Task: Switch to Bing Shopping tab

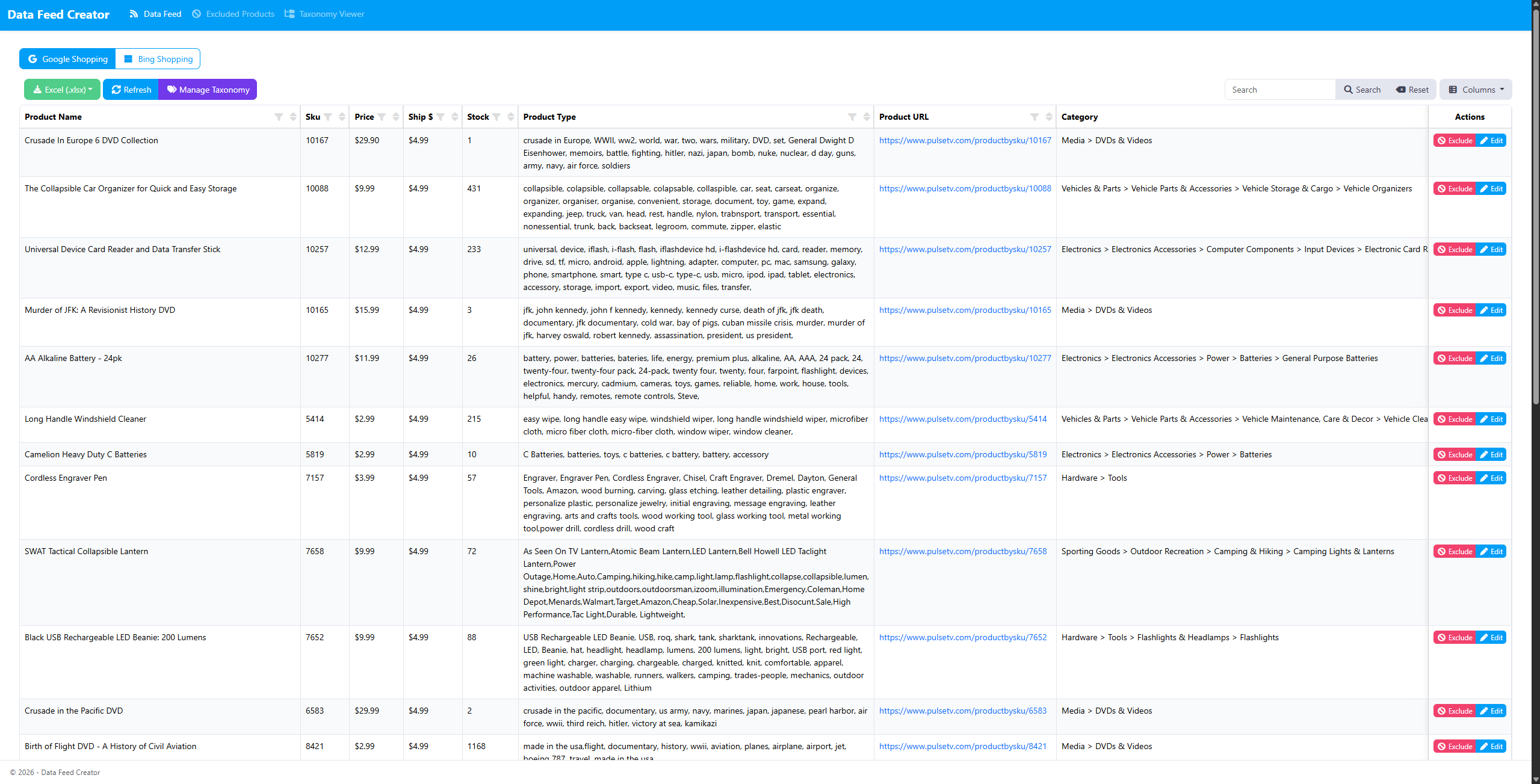Action: (x=158, y=59)
